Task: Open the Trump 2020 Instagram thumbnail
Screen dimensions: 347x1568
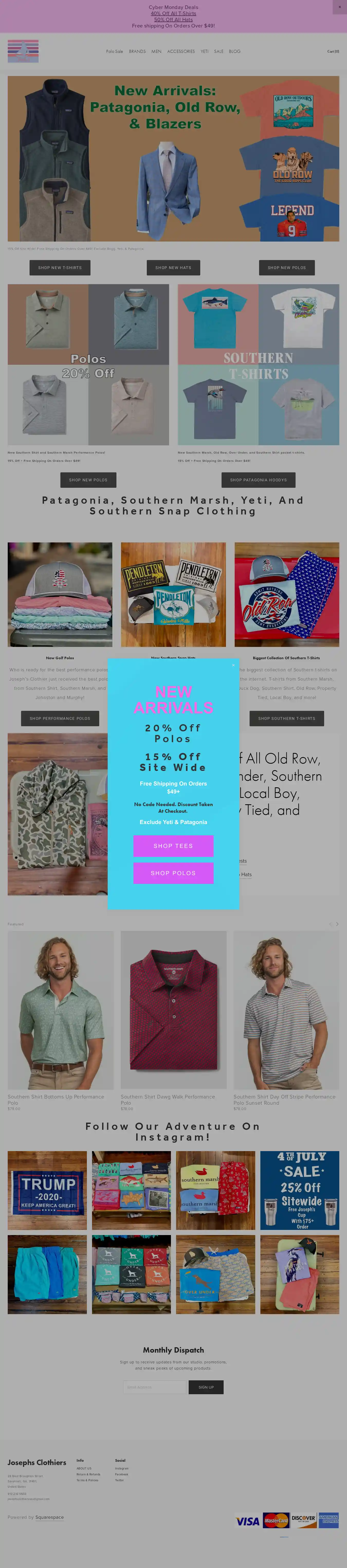Action: pyautogui.click(x=48, y=1190)
